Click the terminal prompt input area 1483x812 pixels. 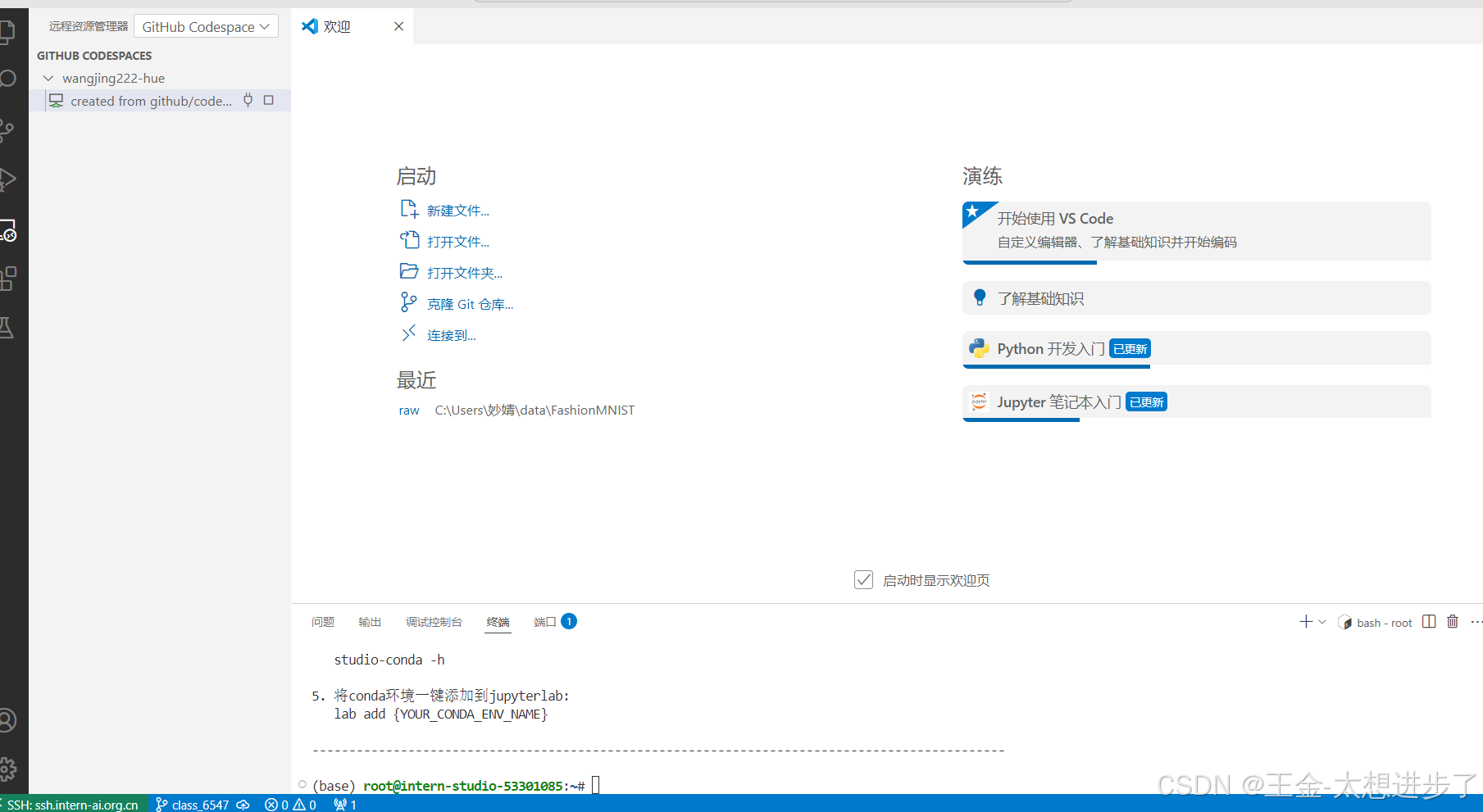point(596,785)
